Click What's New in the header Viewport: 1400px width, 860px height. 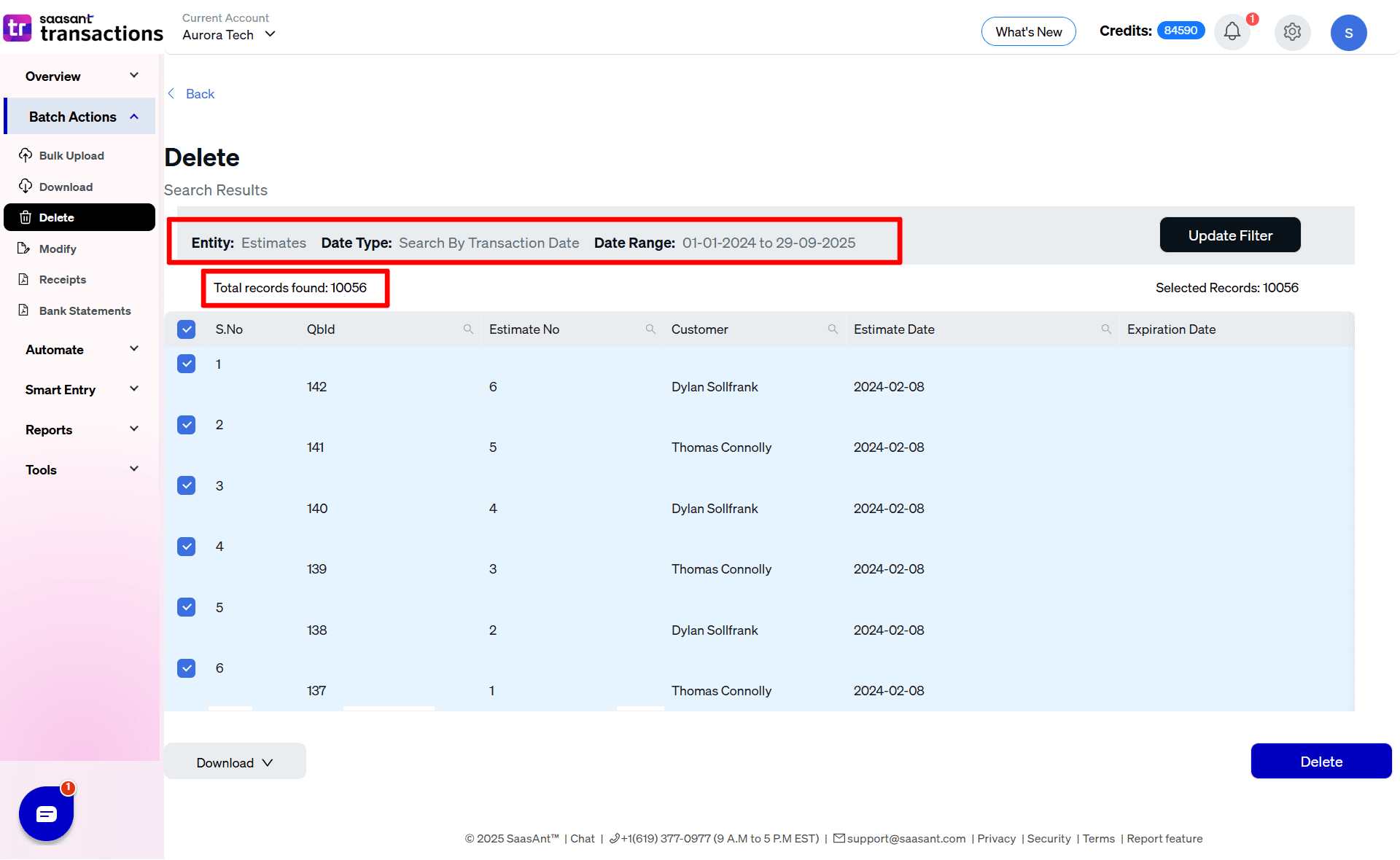(1028, 31)
